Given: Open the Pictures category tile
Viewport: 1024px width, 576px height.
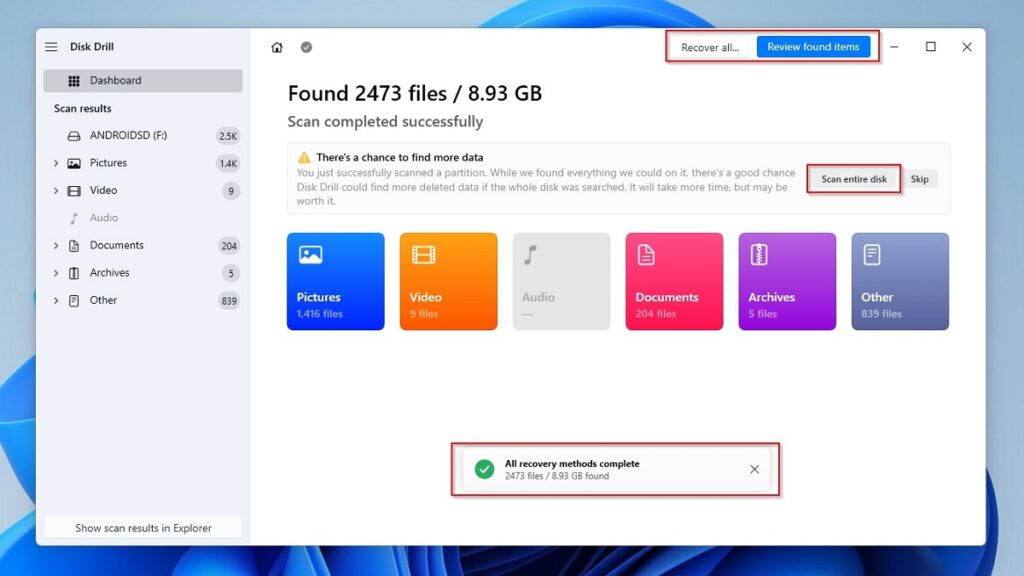Looking at the screenshot, I should (335, 281).
